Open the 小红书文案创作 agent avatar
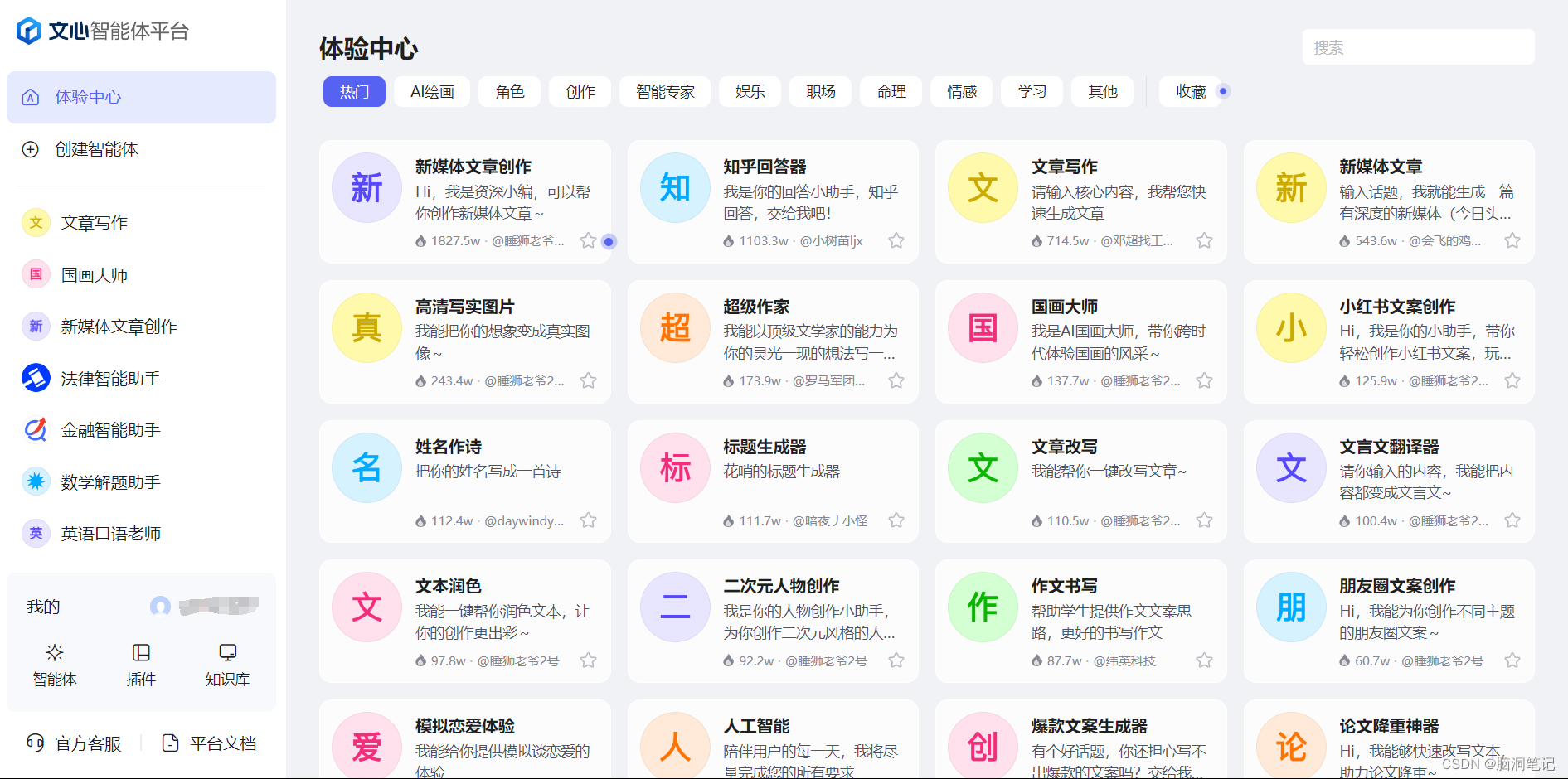 1291,328
